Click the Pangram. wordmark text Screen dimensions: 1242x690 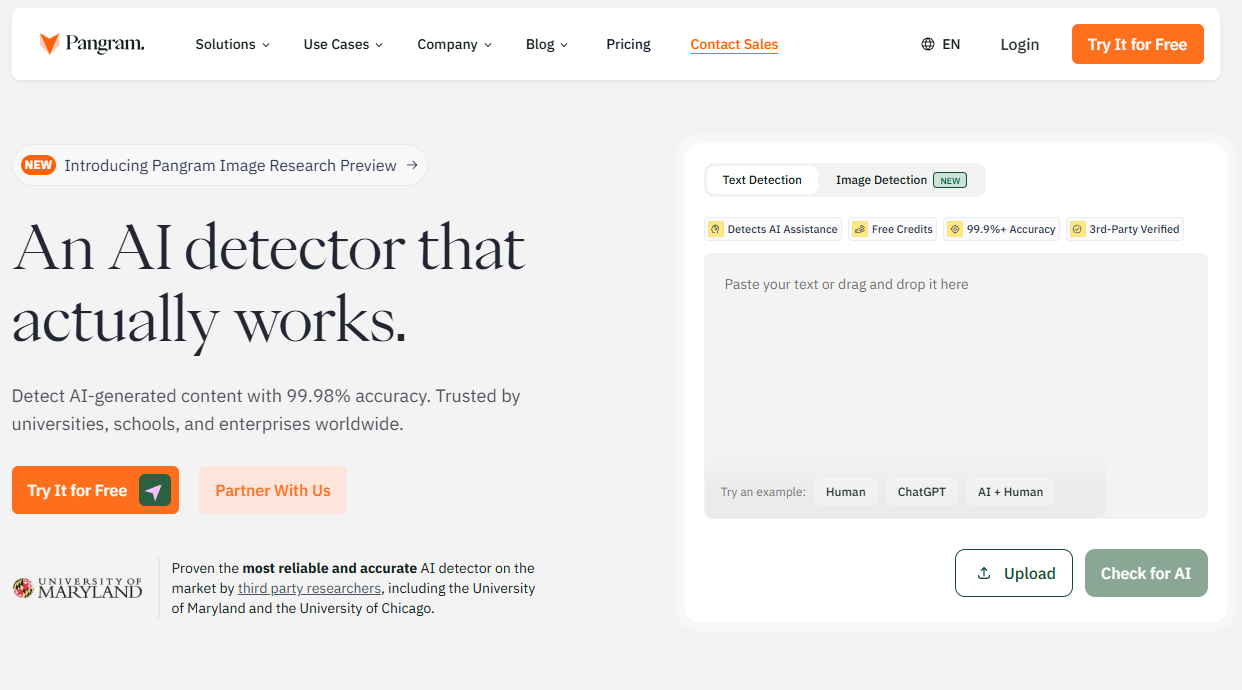pyautogui.click(x=105, y=44)
